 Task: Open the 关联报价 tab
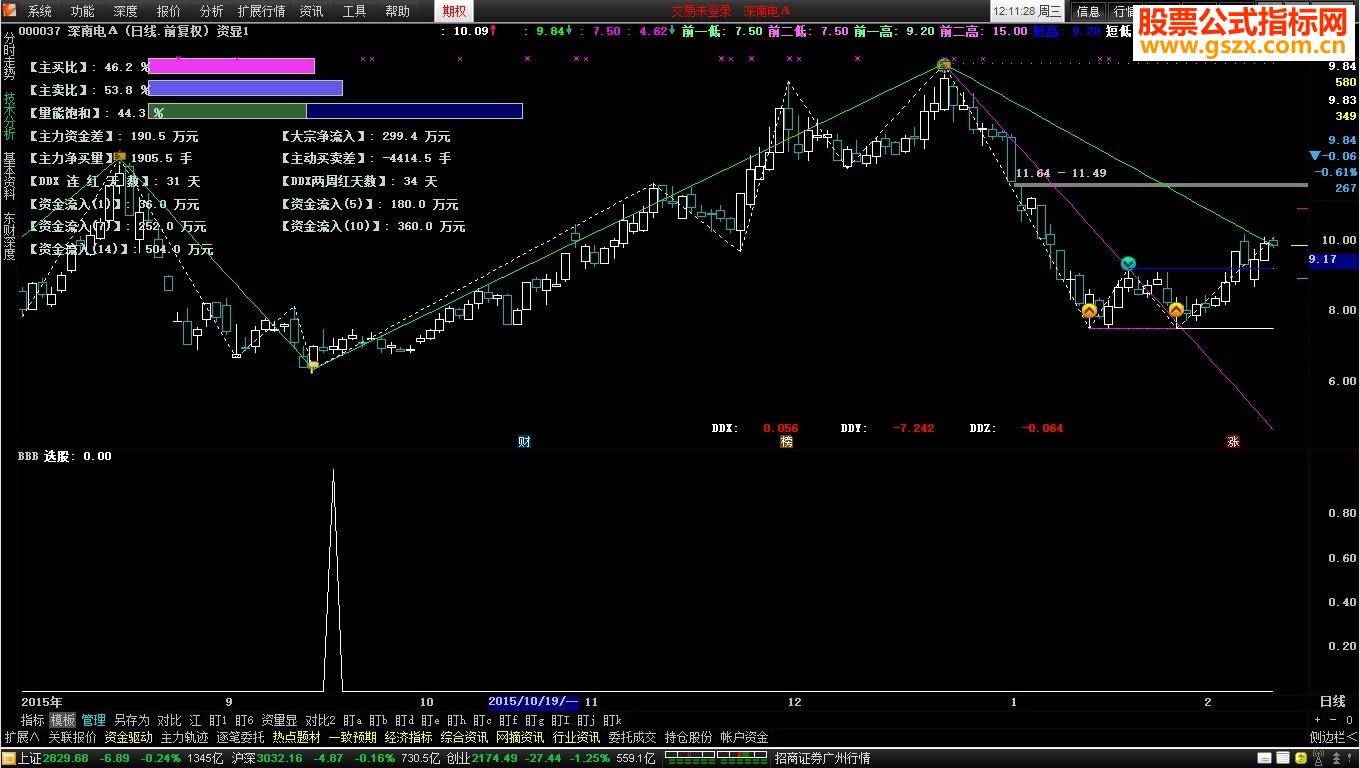72,737
